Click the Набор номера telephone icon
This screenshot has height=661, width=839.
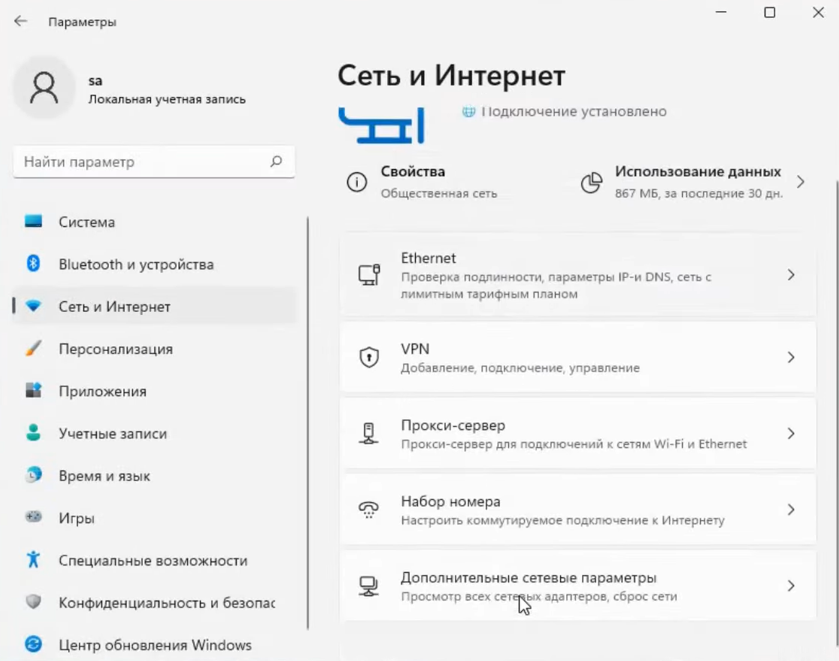coord(369,510)
